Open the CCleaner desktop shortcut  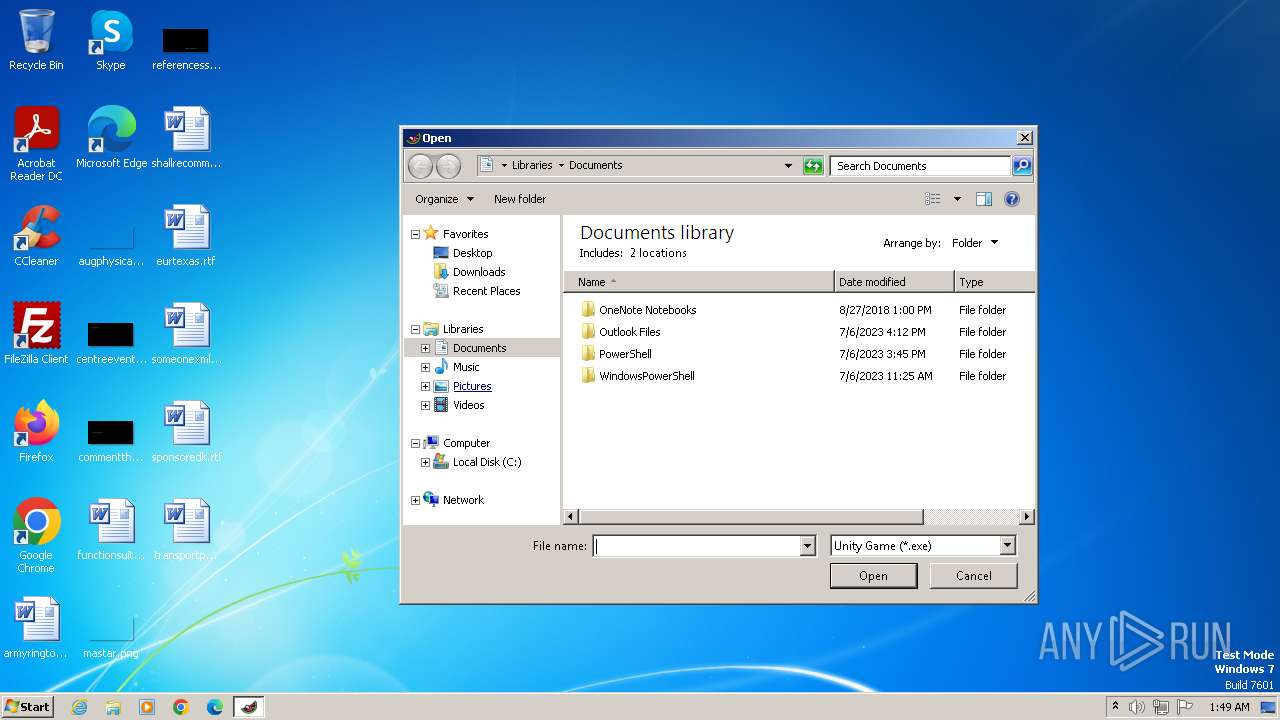click(36, 236)
